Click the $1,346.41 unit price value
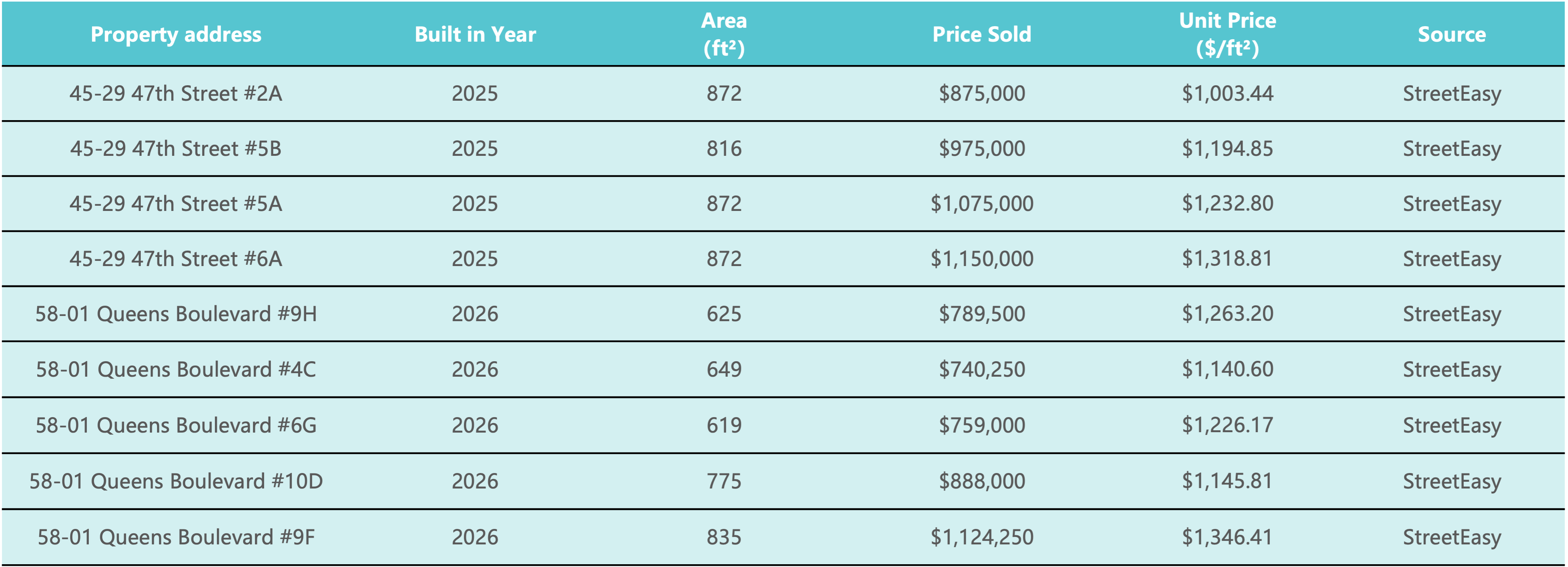 1227,537
